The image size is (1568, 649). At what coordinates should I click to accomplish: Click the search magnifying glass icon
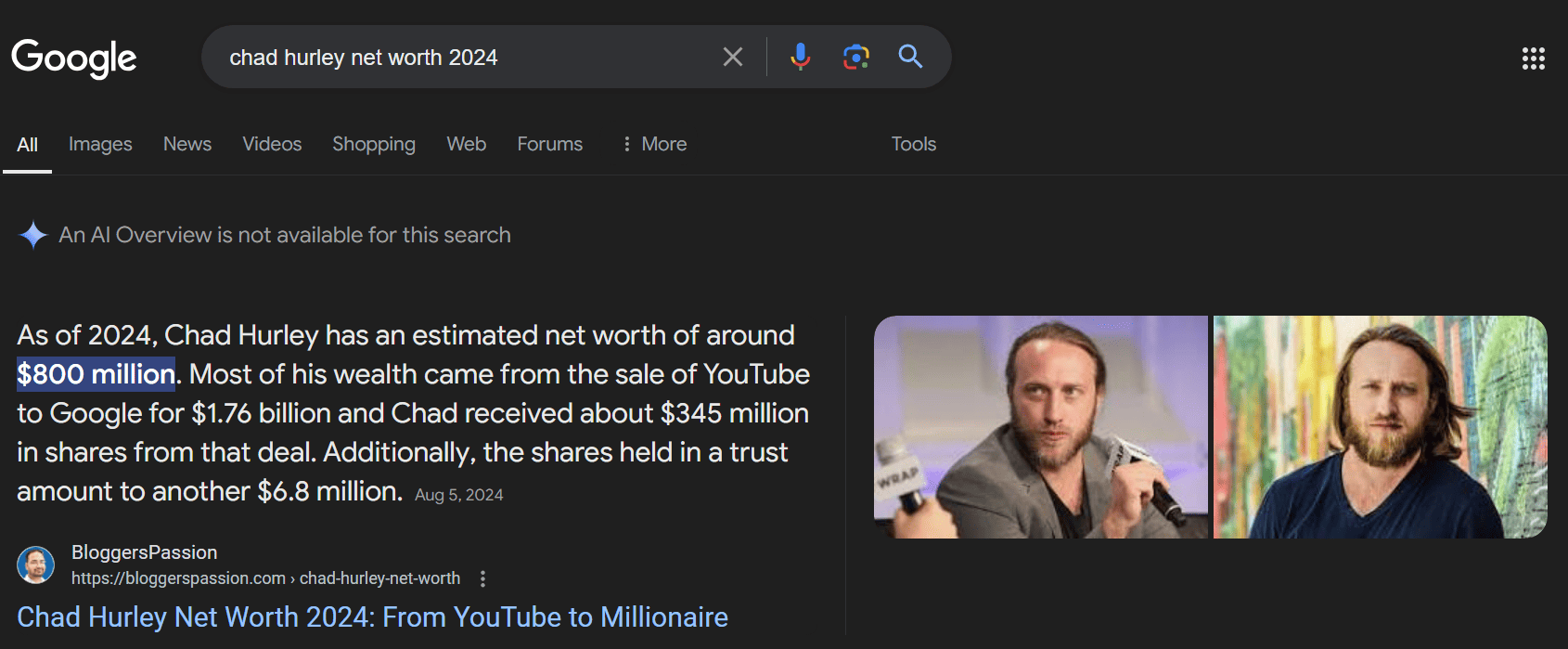pyautogui.click(x=910, y=57)
